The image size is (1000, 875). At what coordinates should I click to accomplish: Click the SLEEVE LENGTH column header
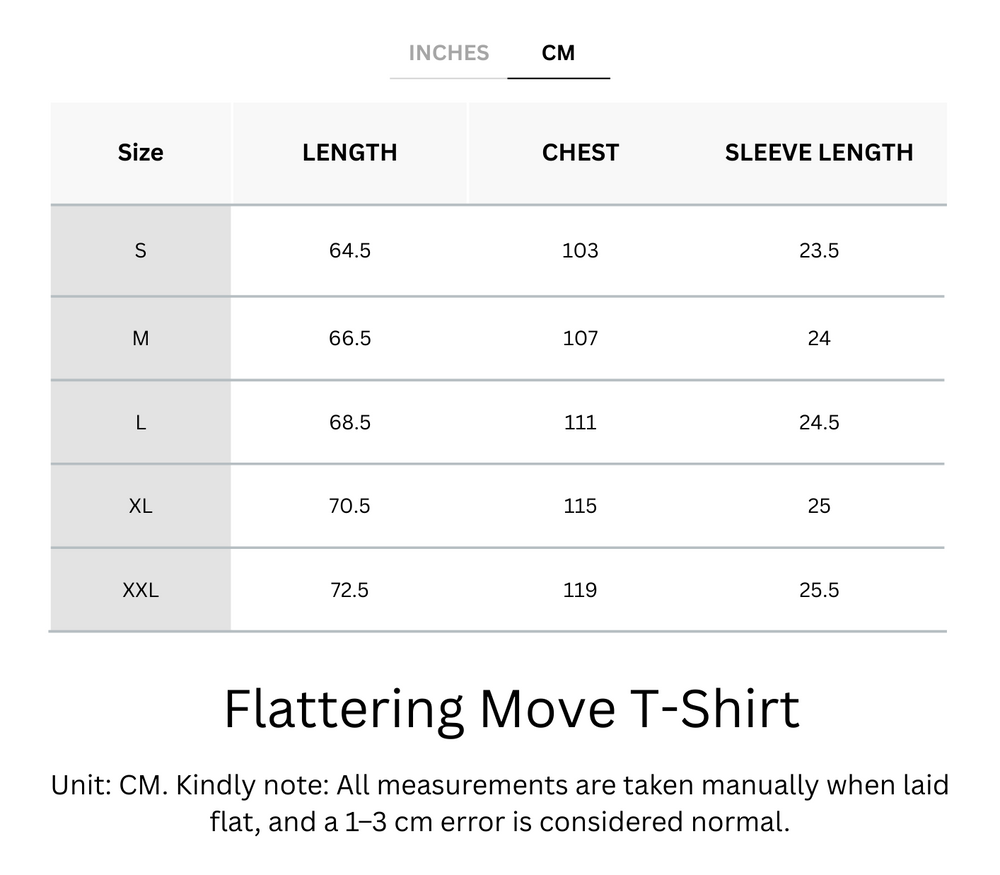[x=819, y=152]
